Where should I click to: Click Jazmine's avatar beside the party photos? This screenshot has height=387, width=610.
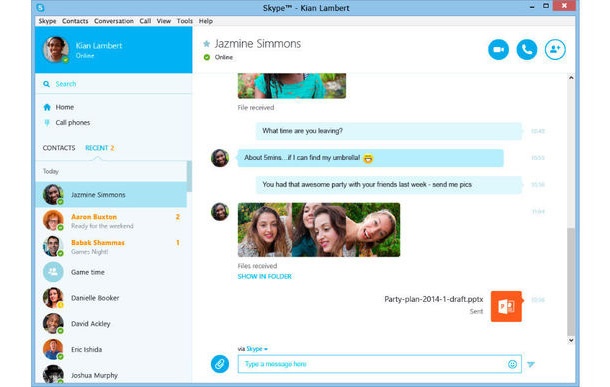[x=220, y=212]
